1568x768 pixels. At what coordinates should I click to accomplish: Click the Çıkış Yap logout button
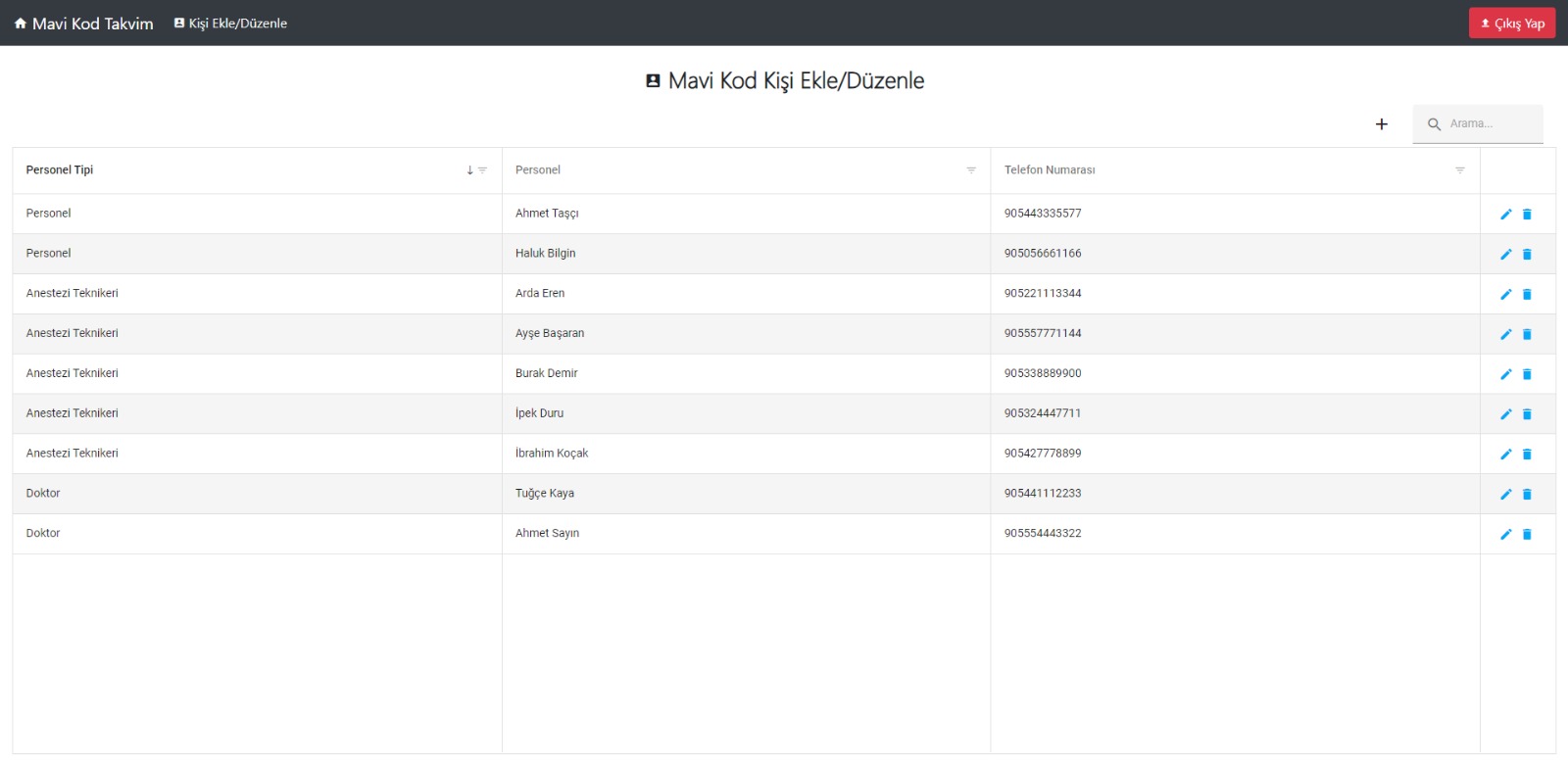1511,24
